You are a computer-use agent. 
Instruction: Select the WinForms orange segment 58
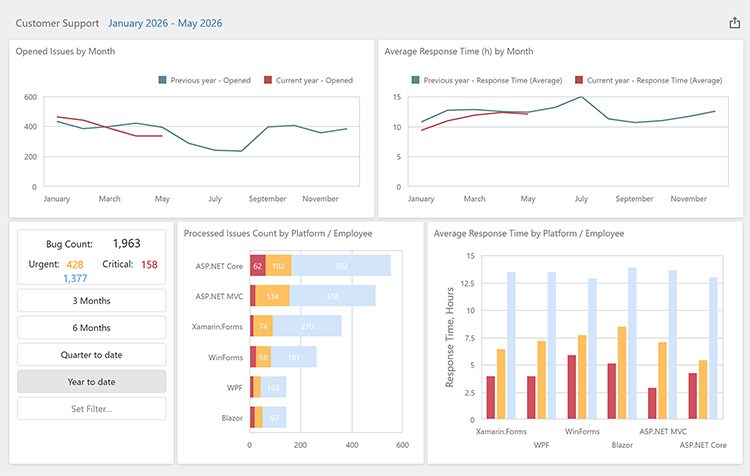(x=263, y=357)
